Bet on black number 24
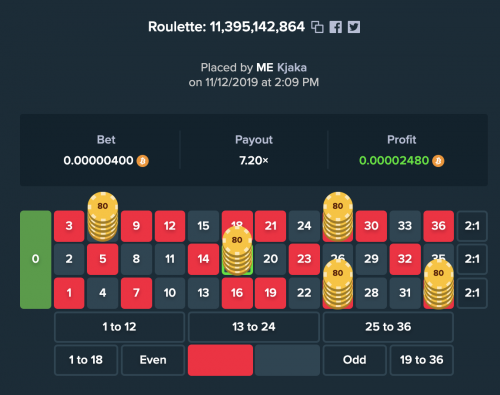Viewport: 500px width, 395px height. click(304, 226)
